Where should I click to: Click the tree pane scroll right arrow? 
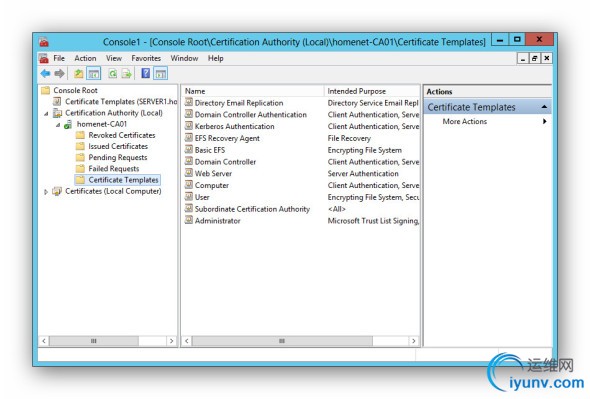click(x=172, y=341)
